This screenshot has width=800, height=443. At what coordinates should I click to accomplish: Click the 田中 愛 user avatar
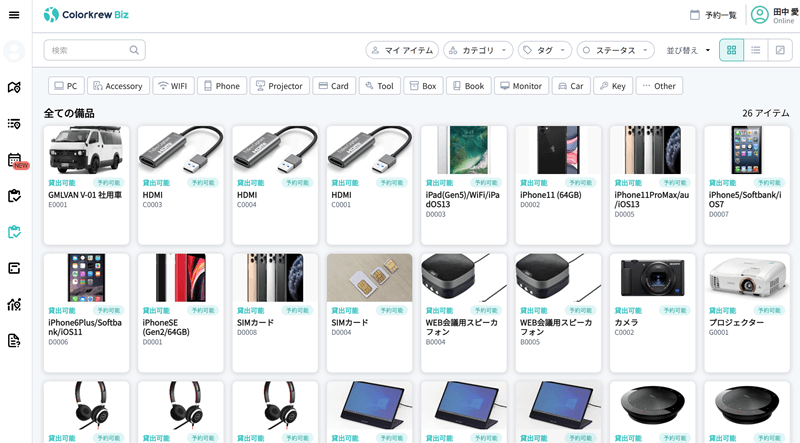click(x=760, y=15)
